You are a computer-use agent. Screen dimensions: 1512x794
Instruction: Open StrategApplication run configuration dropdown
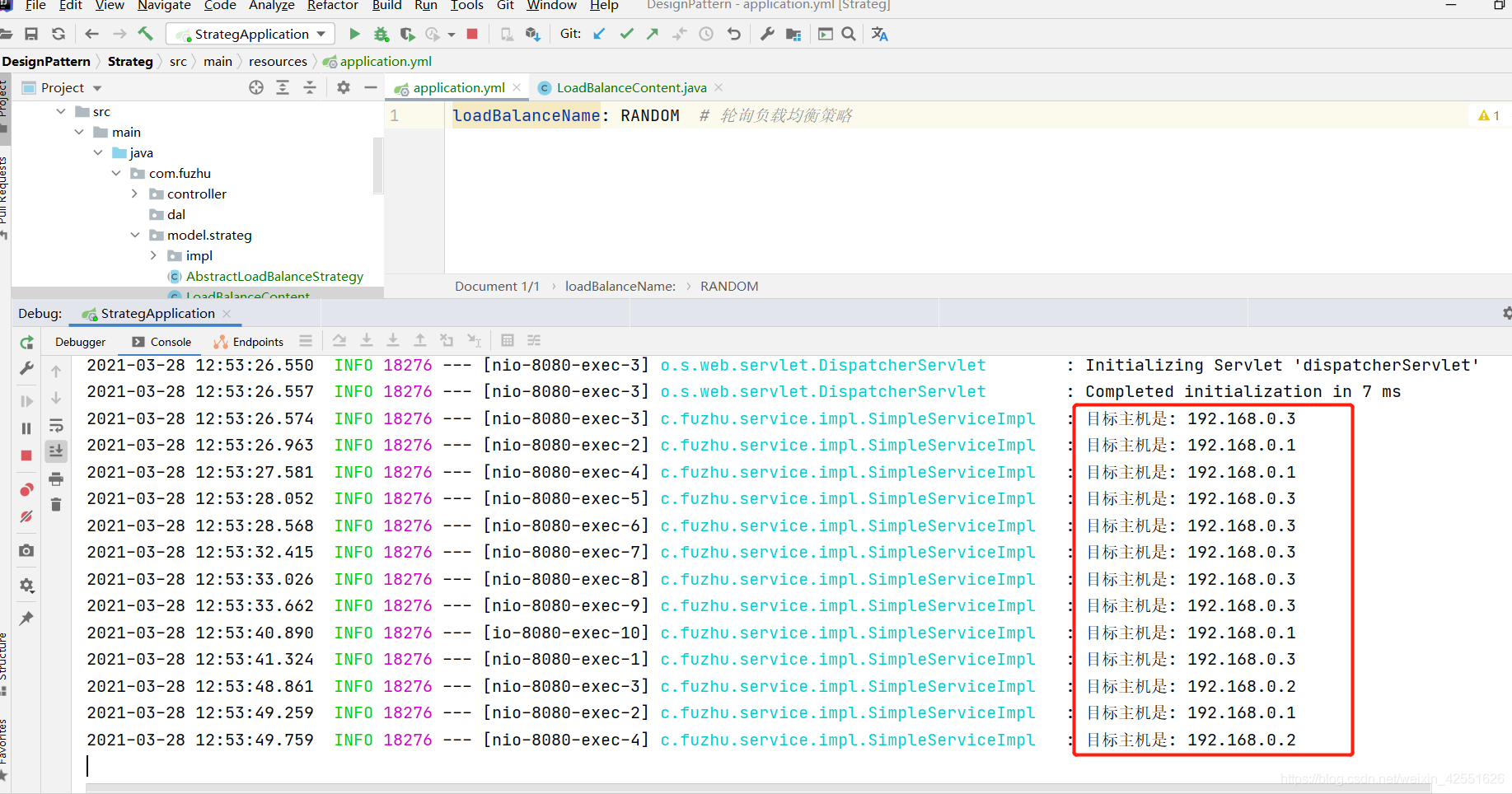click(250, 34)
